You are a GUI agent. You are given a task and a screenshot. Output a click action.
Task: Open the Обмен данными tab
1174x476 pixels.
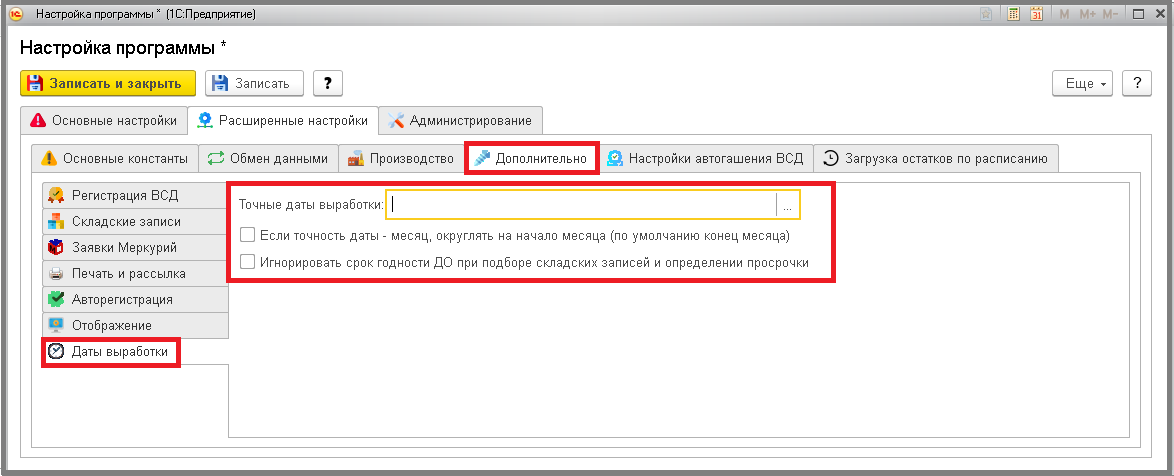point(268,159)
